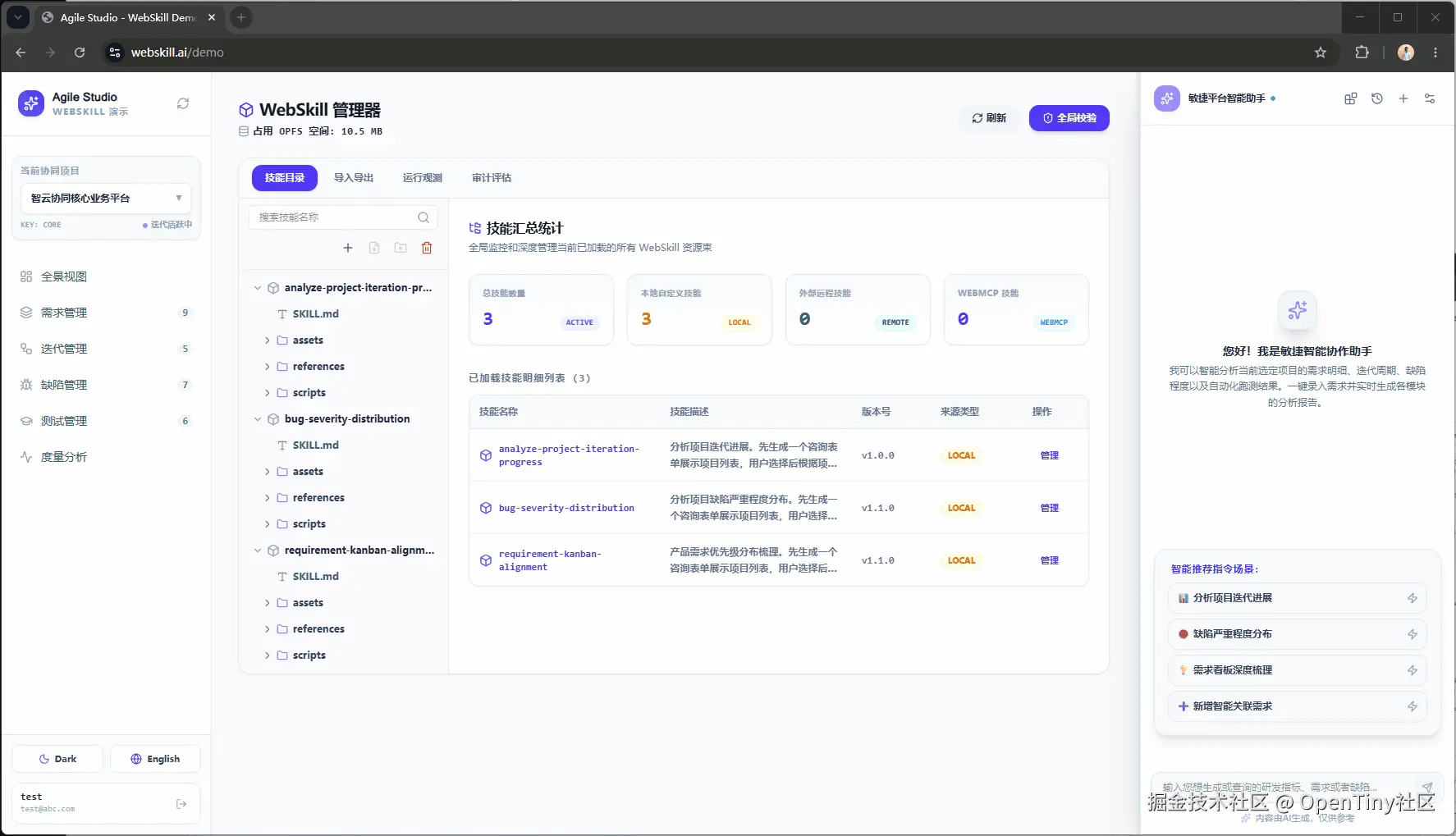Click the browser address bar URL
Image resolution: width=1456 pixels, height=836 pixels.
click(177, 53)
